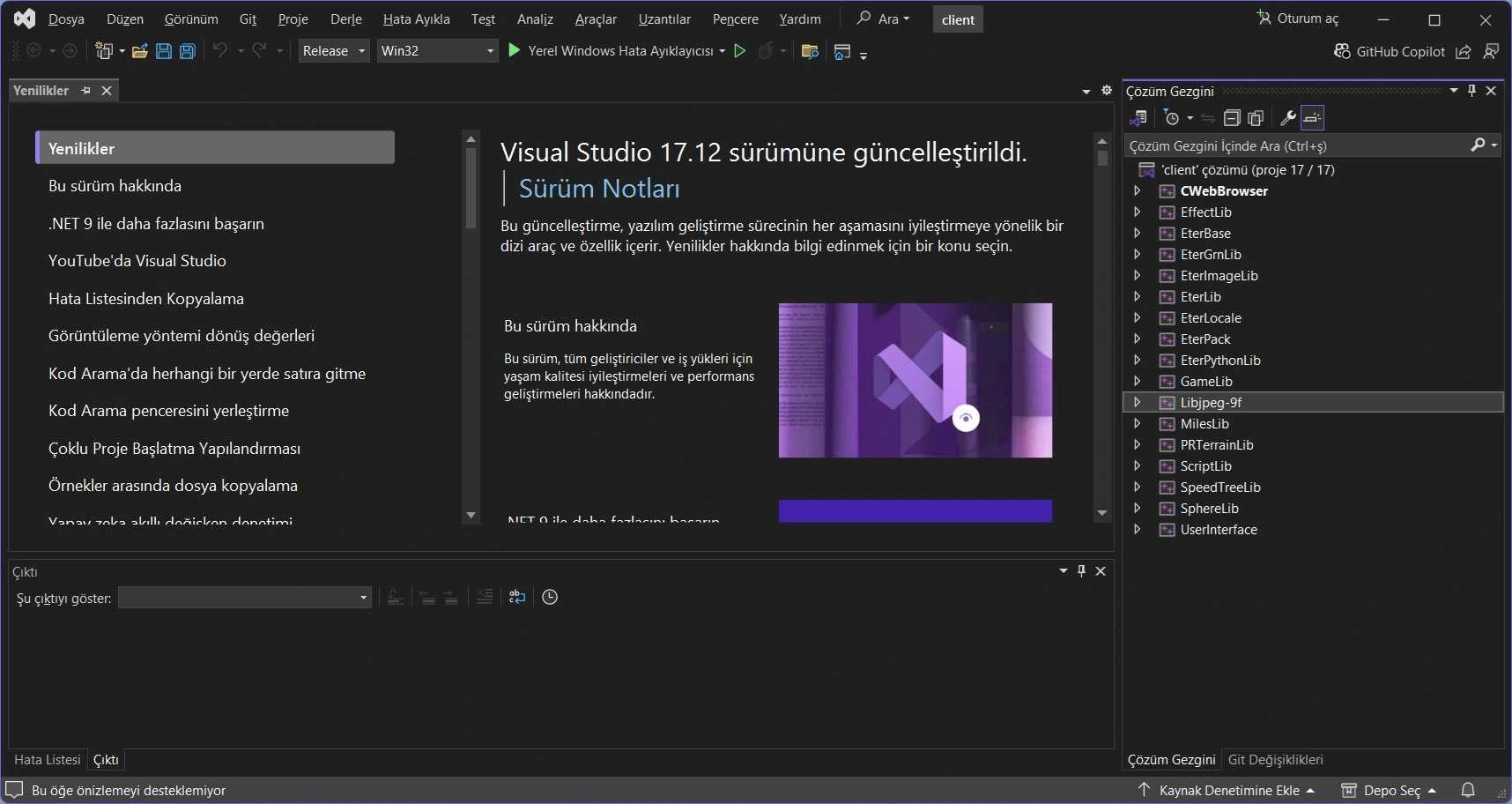Screen dimensions: 1512x804
Task: Open Kaynak Denetimine Ekle dropdown
Action: point(1227,790)
